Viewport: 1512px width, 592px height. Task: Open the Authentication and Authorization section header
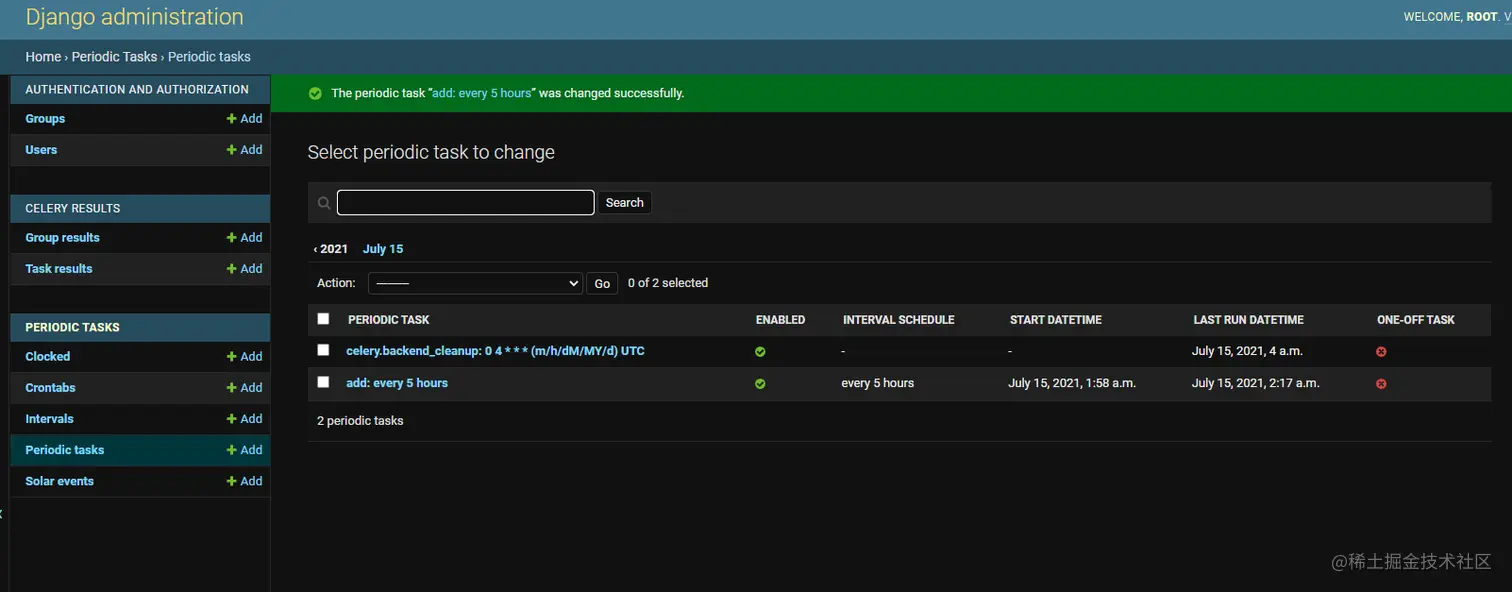[137, 89]
